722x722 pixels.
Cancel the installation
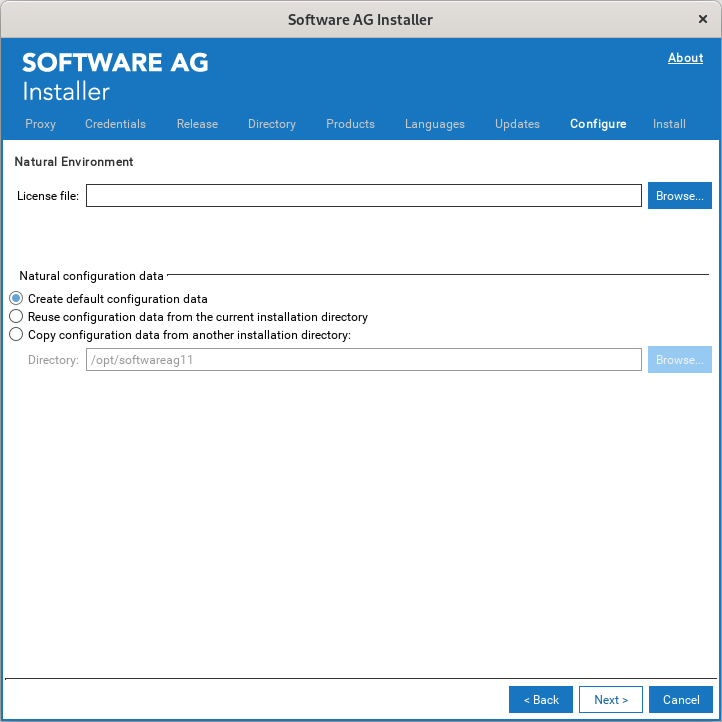[680, 700]
